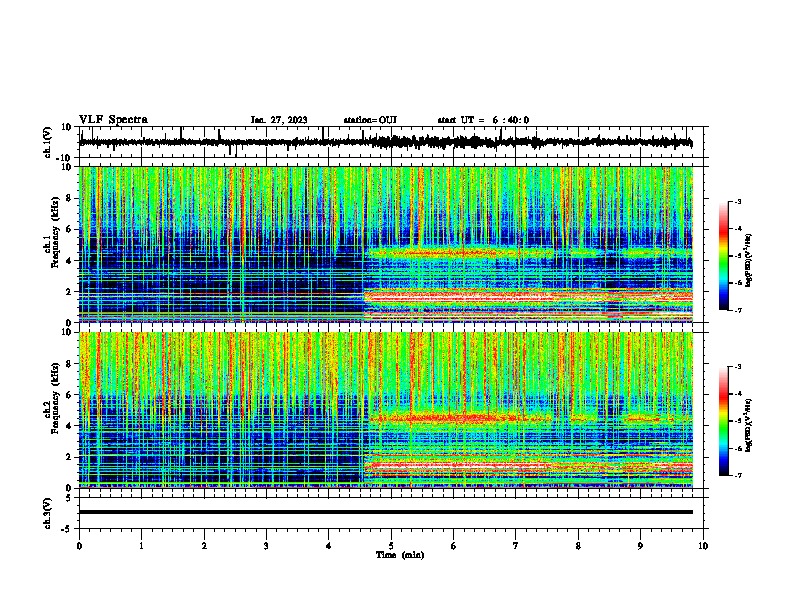Click the "6" frequency tick of ch.2 spectrogram
This screenshot has width=792, height=612.
click(69, 395)
